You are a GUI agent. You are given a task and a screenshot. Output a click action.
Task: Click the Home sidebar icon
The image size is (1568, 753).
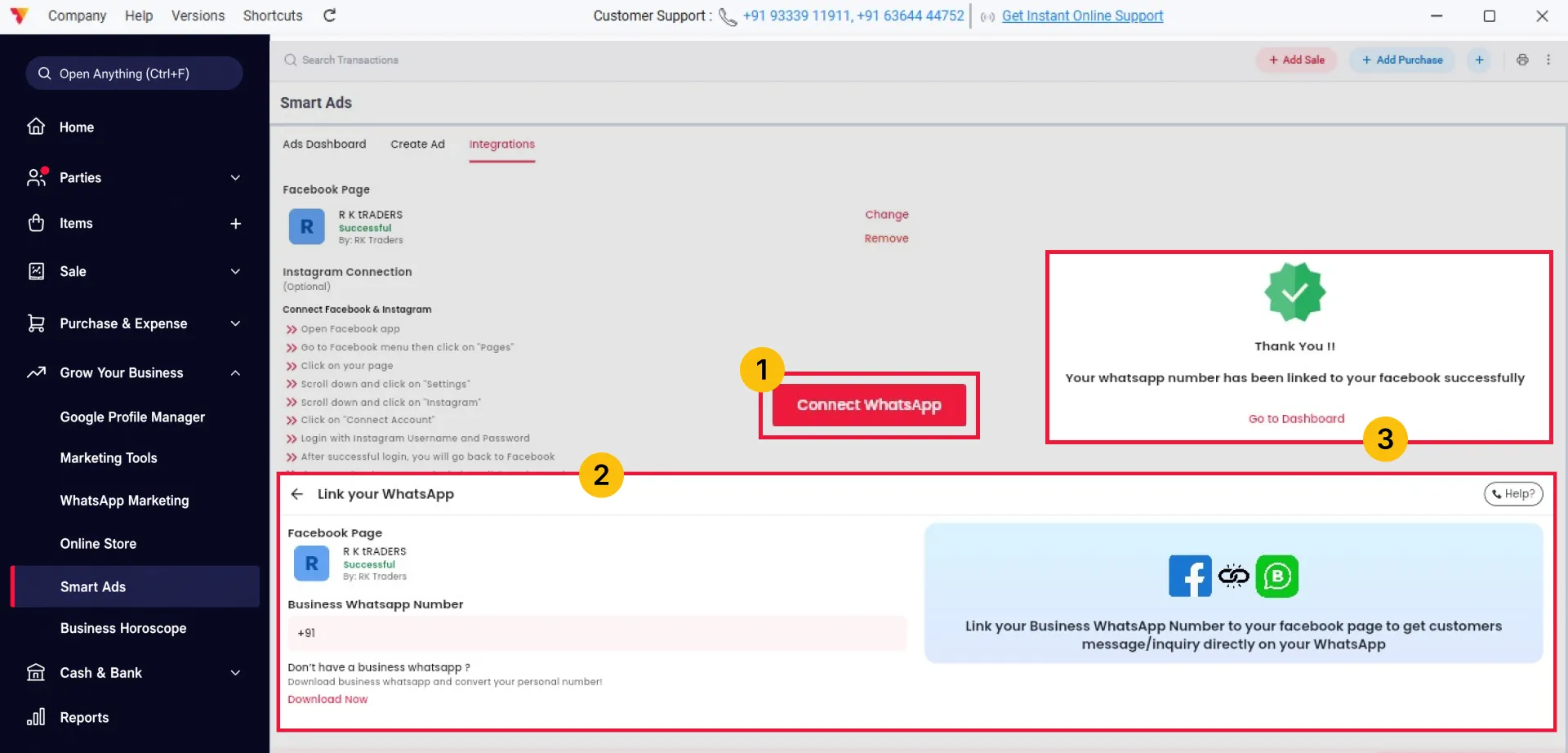click(x=36, y=127)
